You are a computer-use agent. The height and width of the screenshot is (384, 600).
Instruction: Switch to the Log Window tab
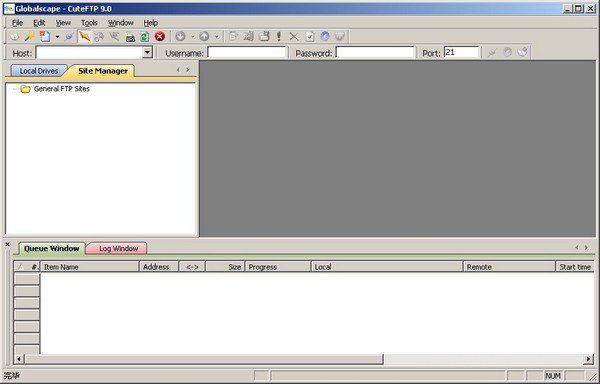[x=118, y=249]
